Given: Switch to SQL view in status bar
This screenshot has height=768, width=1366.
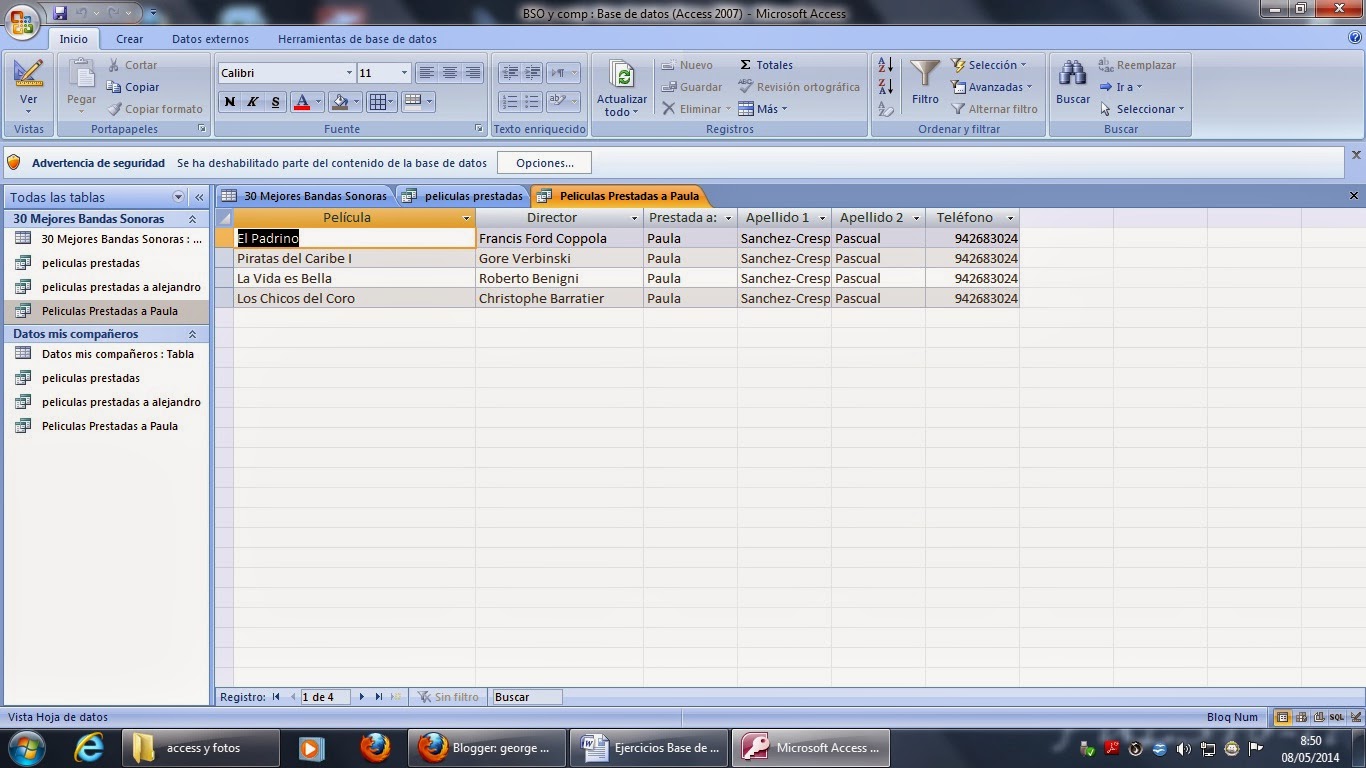Looking at the screenshot, I should pyautogui.click(x=1337, y=717).
